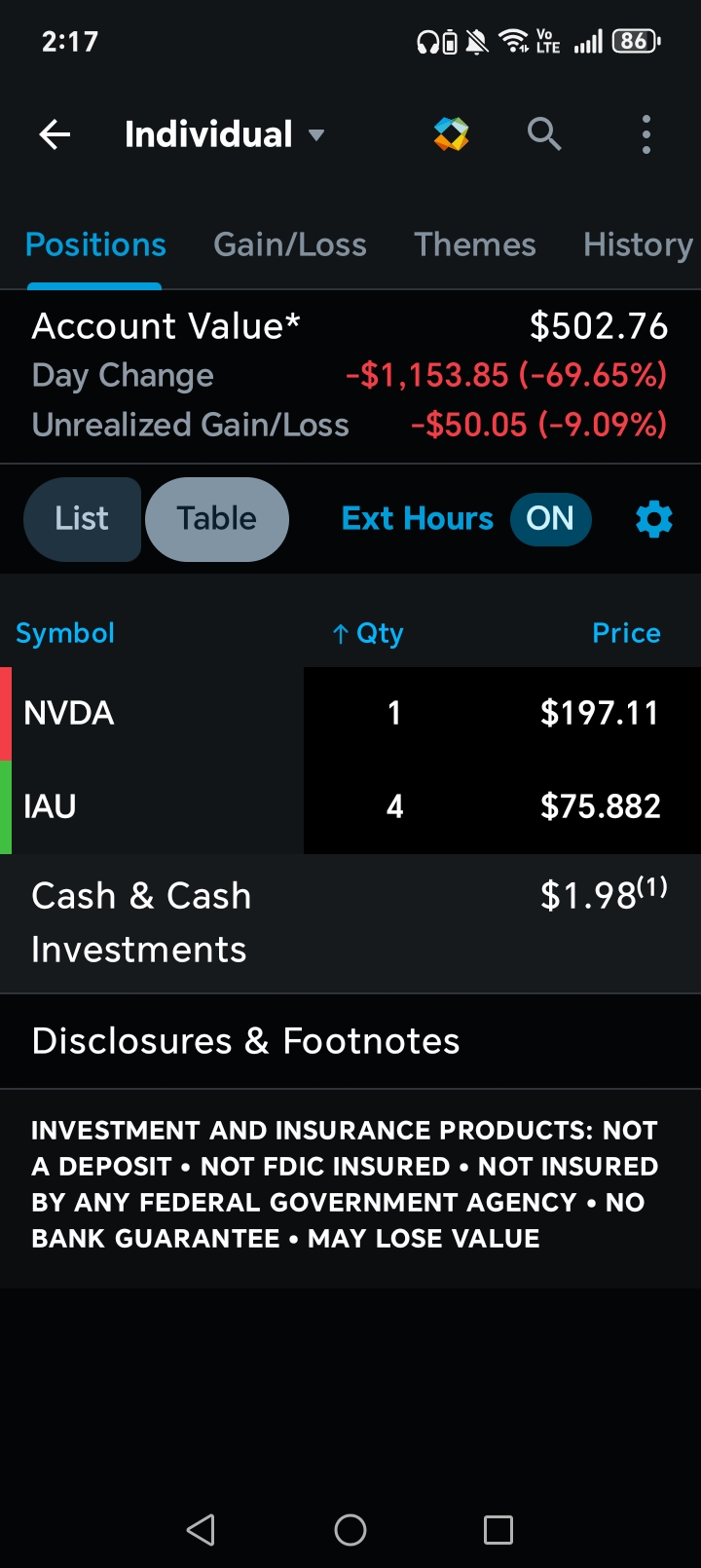
Task: Open the Themes tab
Action: pyautogui.click(x=475, y=244)
